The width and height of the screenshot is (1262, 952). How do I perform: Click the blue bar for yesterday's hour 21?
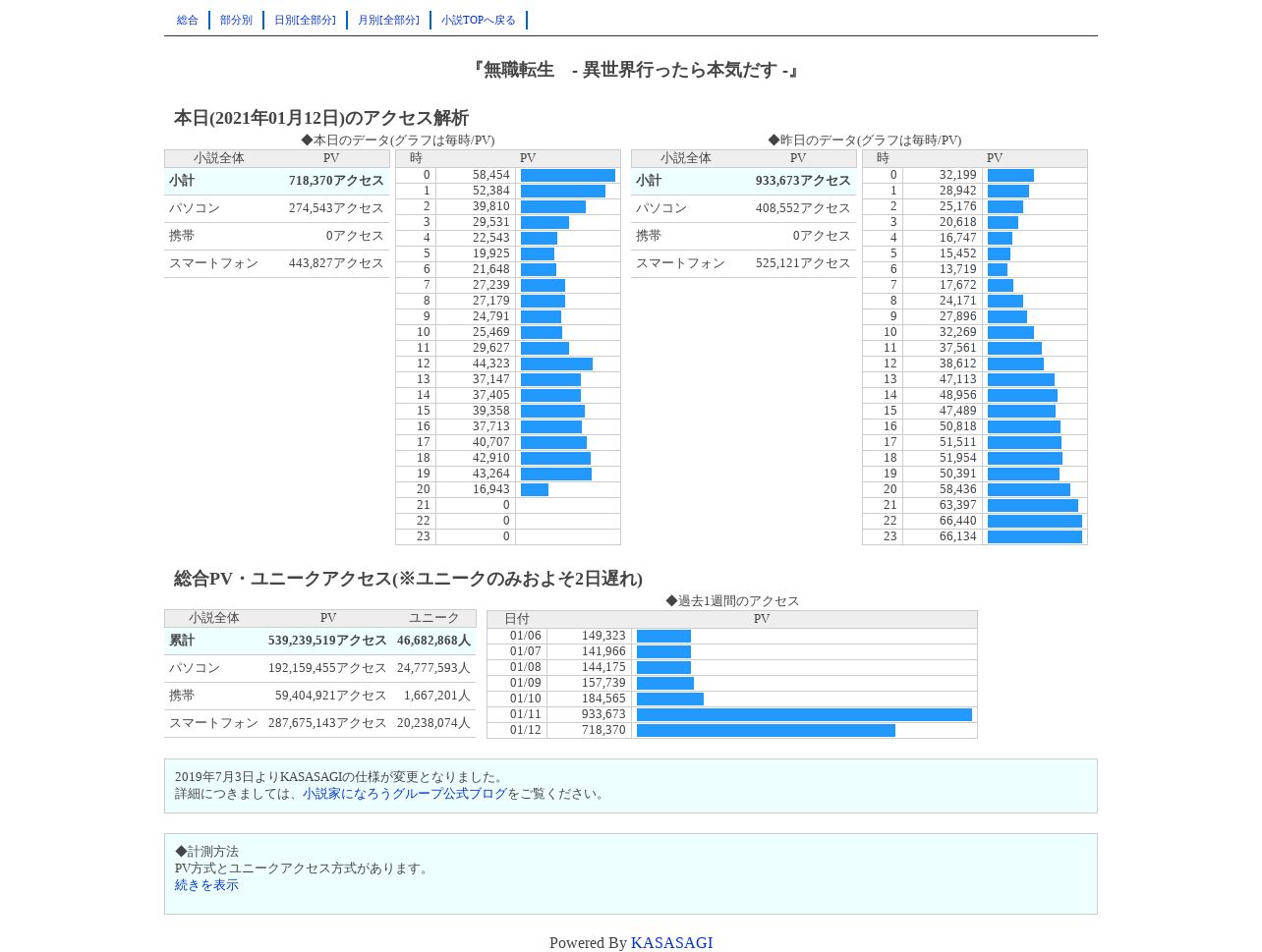click(1033, 506)
